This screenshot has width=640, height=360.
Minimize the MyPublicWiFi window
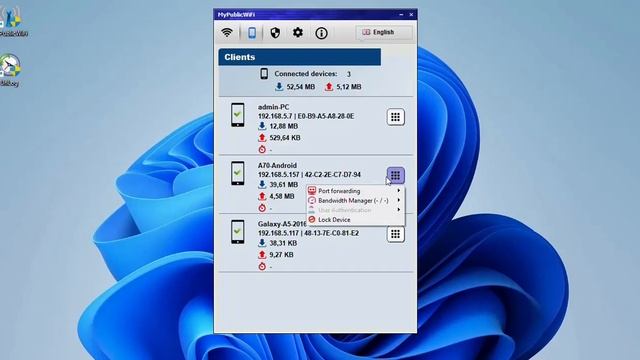tap(401, 14)
